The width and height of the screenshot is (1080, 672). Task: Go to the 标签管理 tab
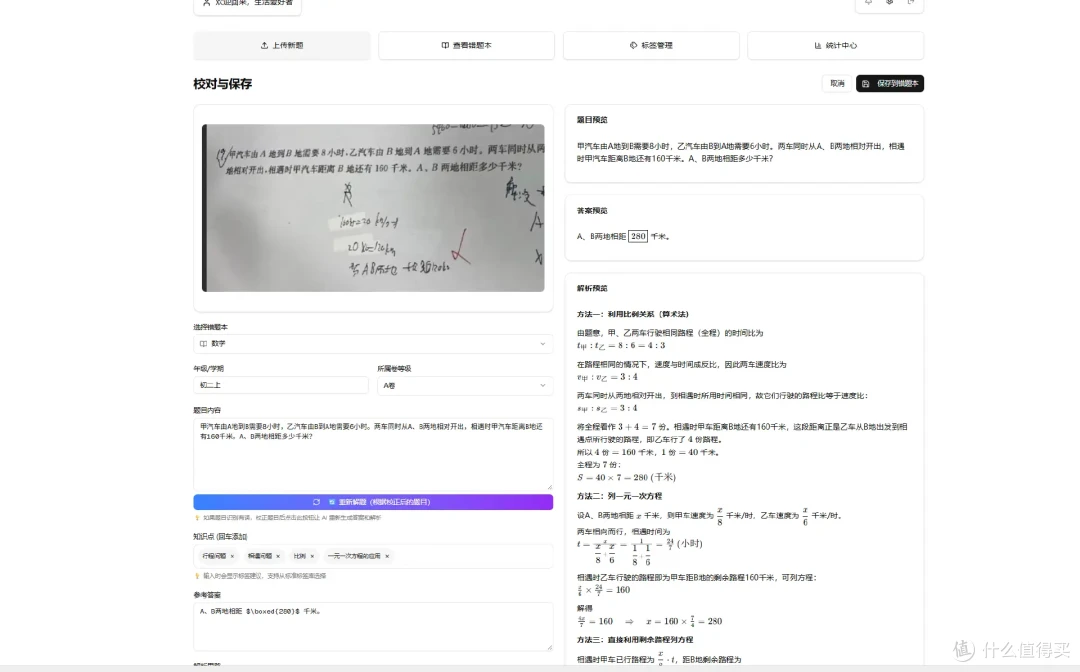651,45
